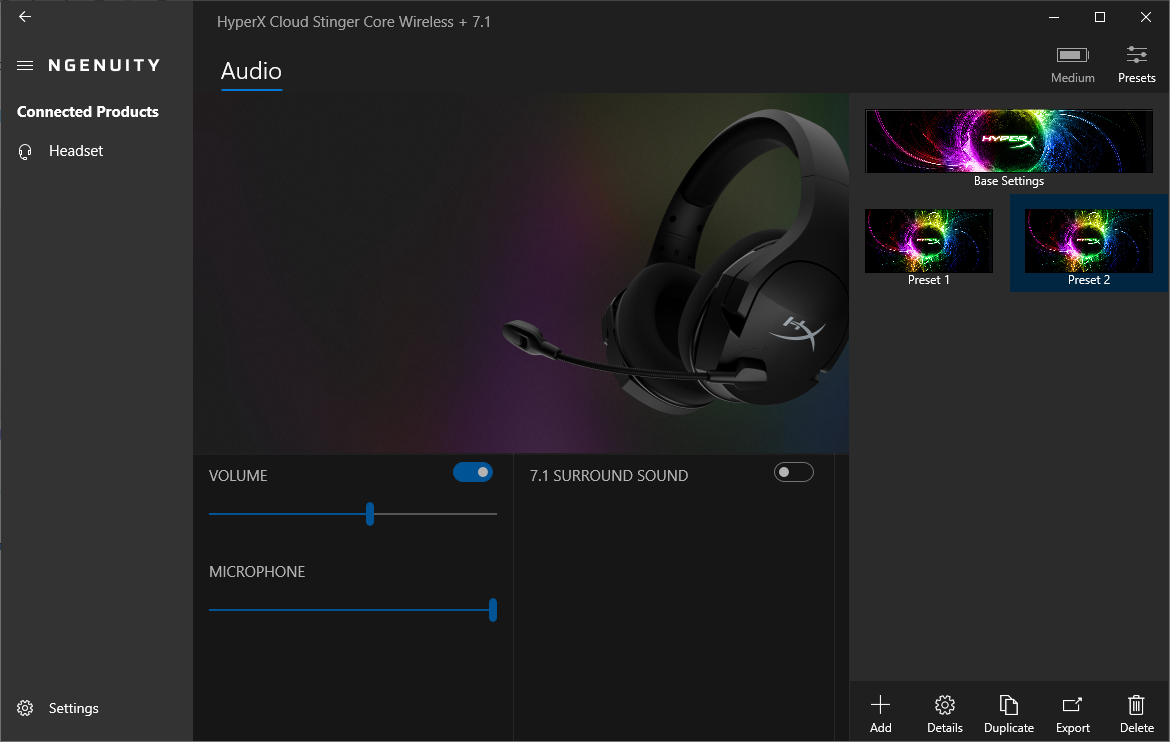Go back using the back arrow

25,16
